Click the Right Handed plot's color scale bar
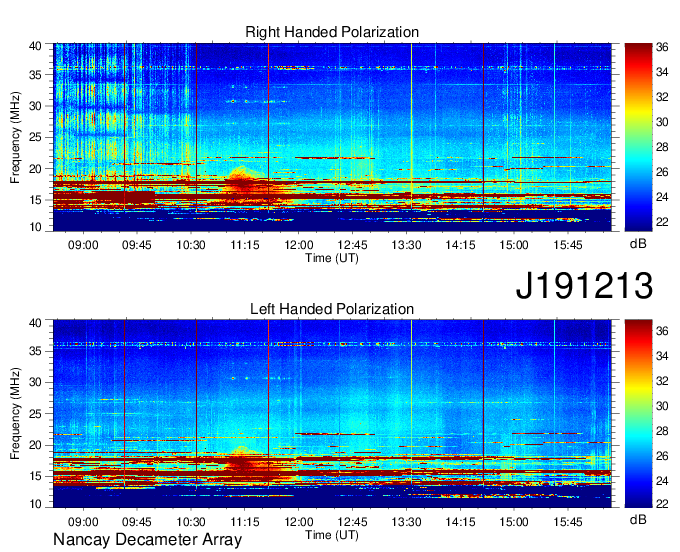This screenshot has width=680, height=552. pyautogui.click(x=638, y=137)
